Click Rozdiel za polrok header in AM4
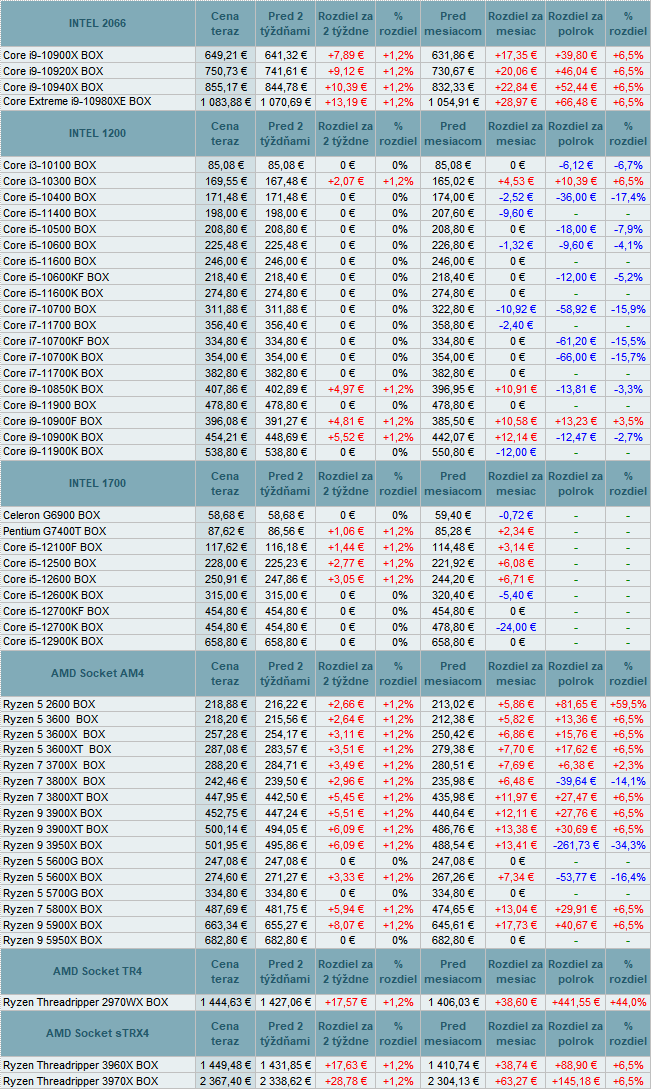Viewport: 651px width, 1089px height. (576, 674)
